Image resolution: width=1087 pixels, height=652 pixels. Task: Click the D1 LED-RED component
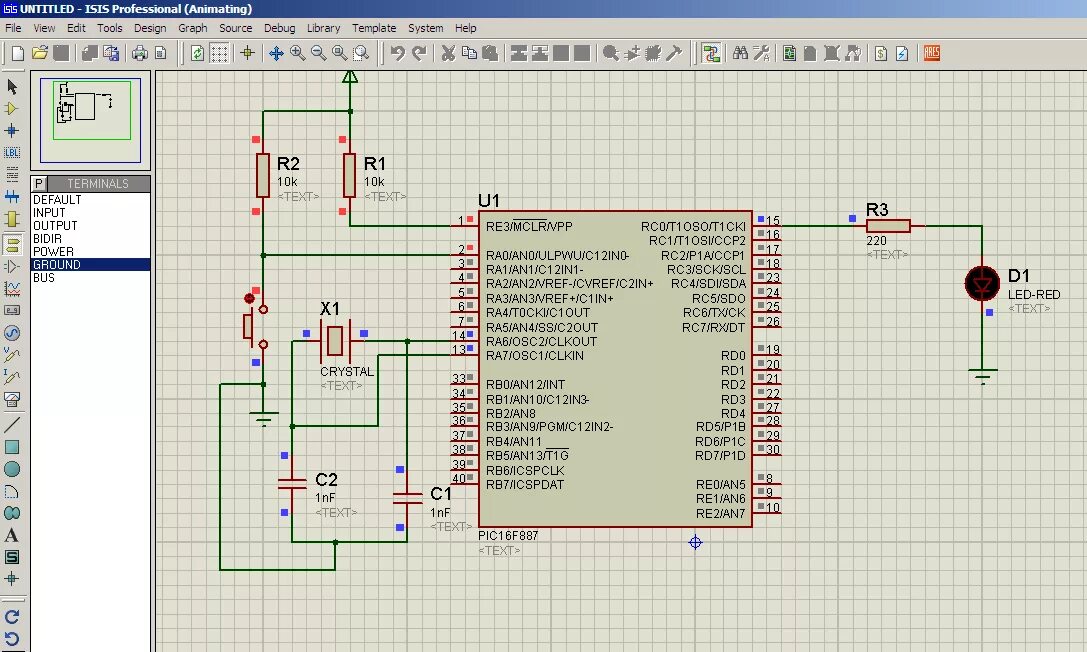(x=982, y=283)
